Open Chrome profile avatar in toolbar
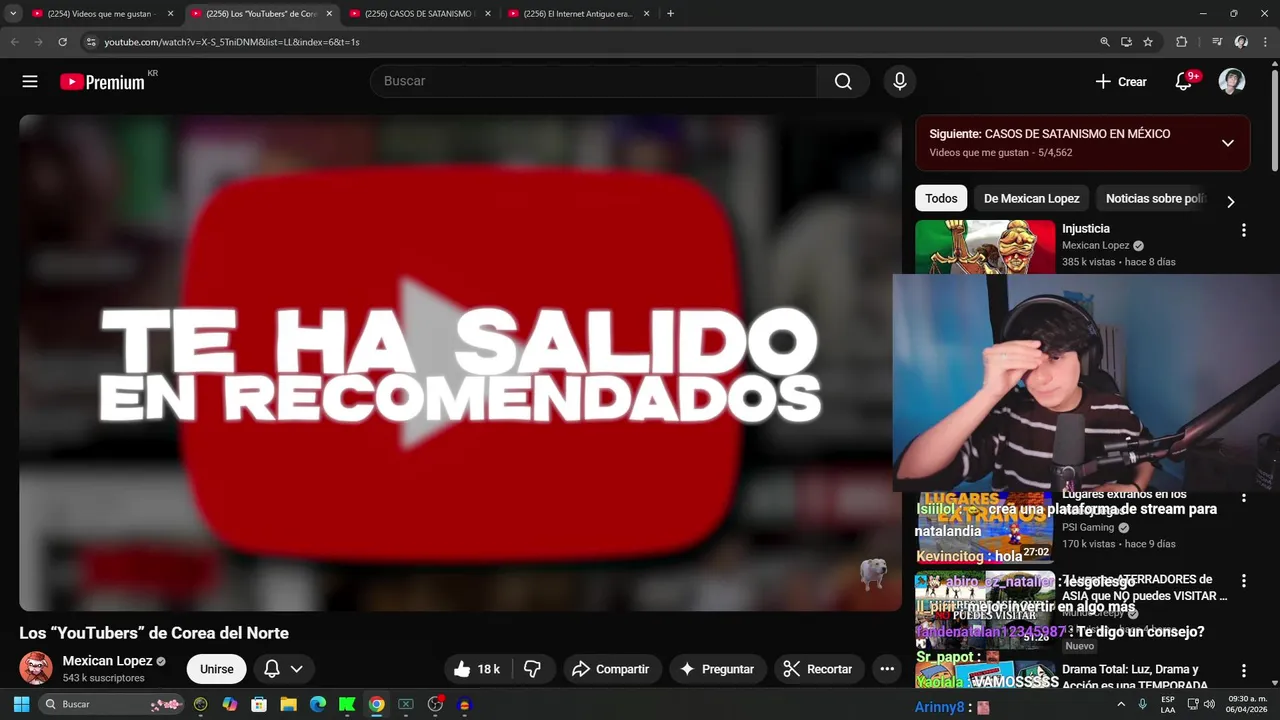The image size is (1280, 720). click(1241, 42)
